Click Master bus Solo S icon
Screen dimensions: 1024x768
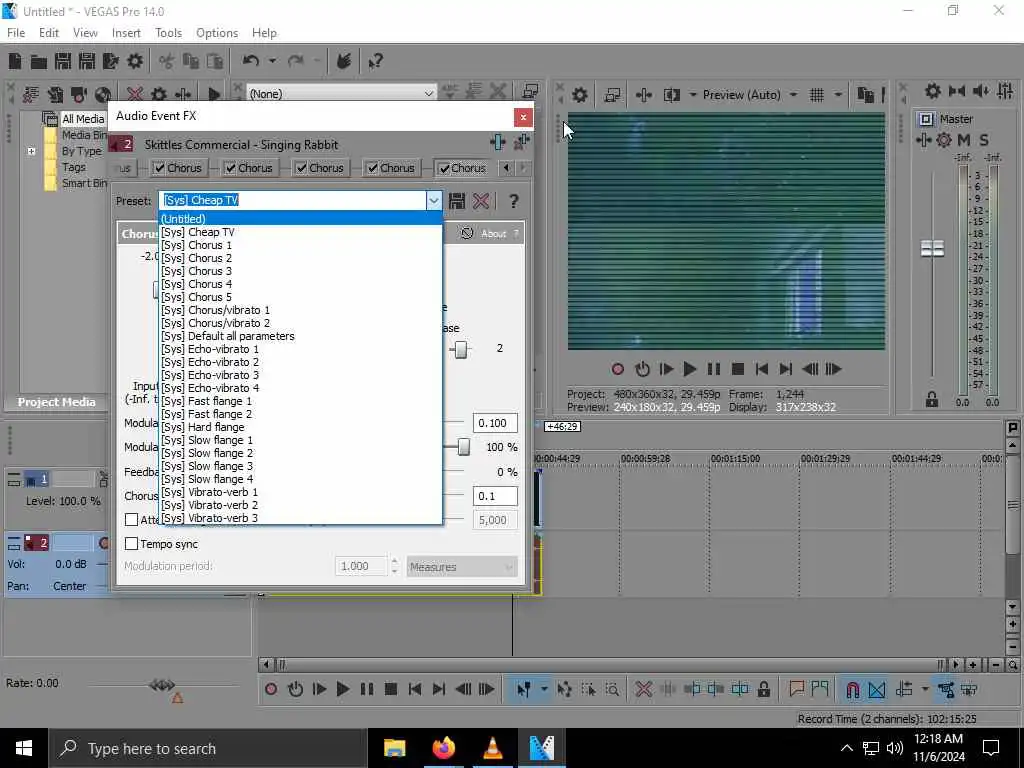click(x=984, y=140)
